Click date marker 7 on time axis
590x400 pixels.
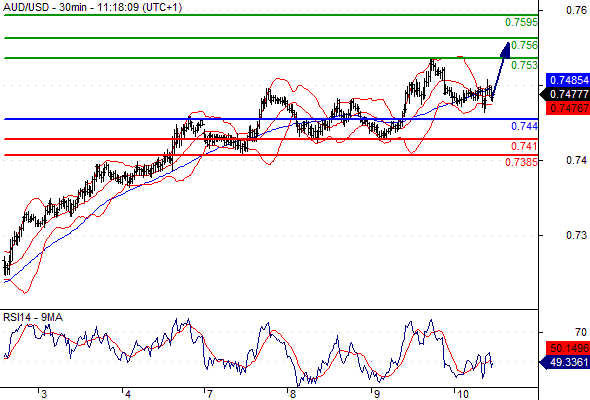pyautogui.click(x=209, y=394)
